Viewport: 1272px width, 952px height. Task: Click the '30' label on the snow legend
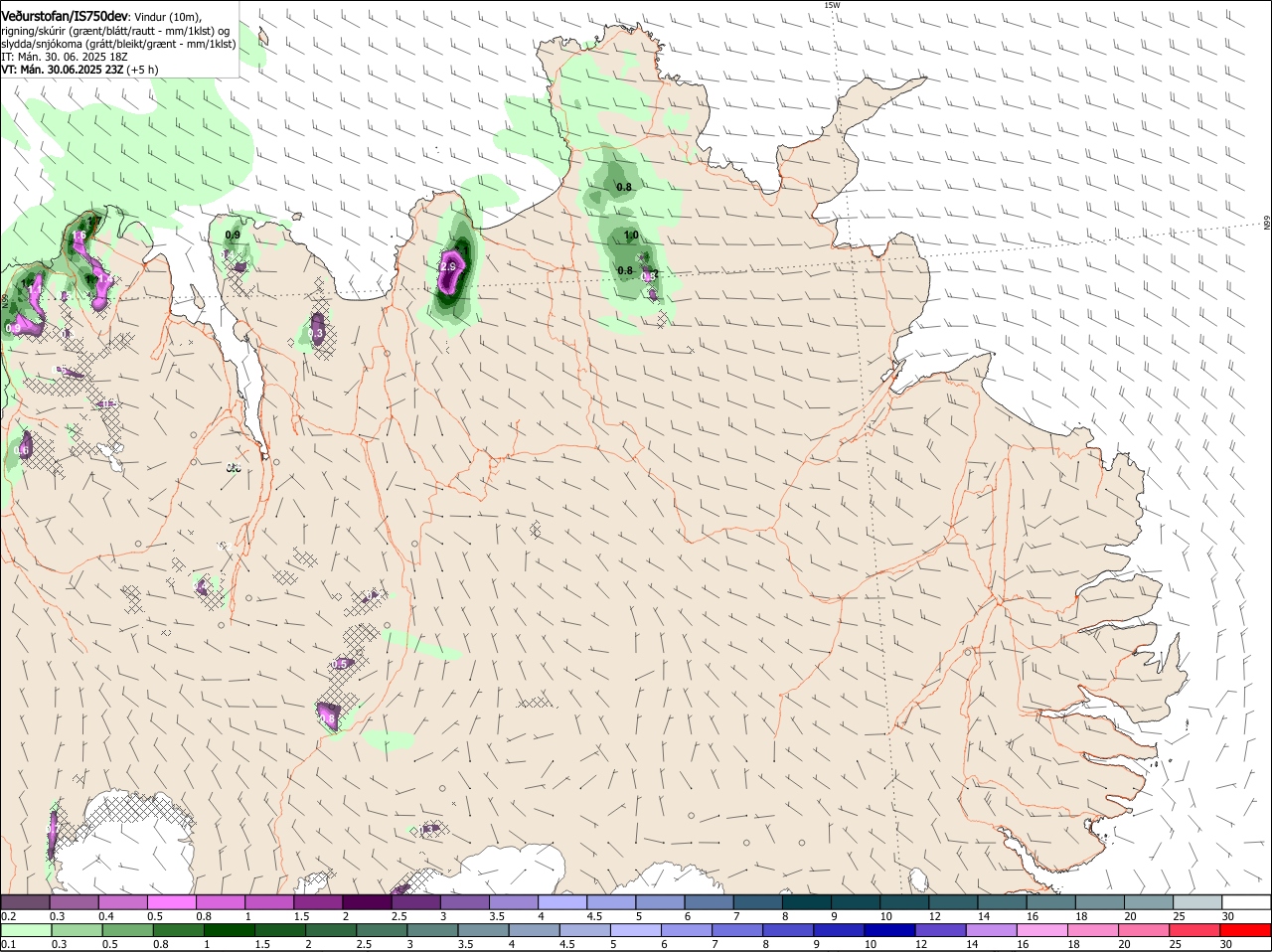pos(1228,916)
